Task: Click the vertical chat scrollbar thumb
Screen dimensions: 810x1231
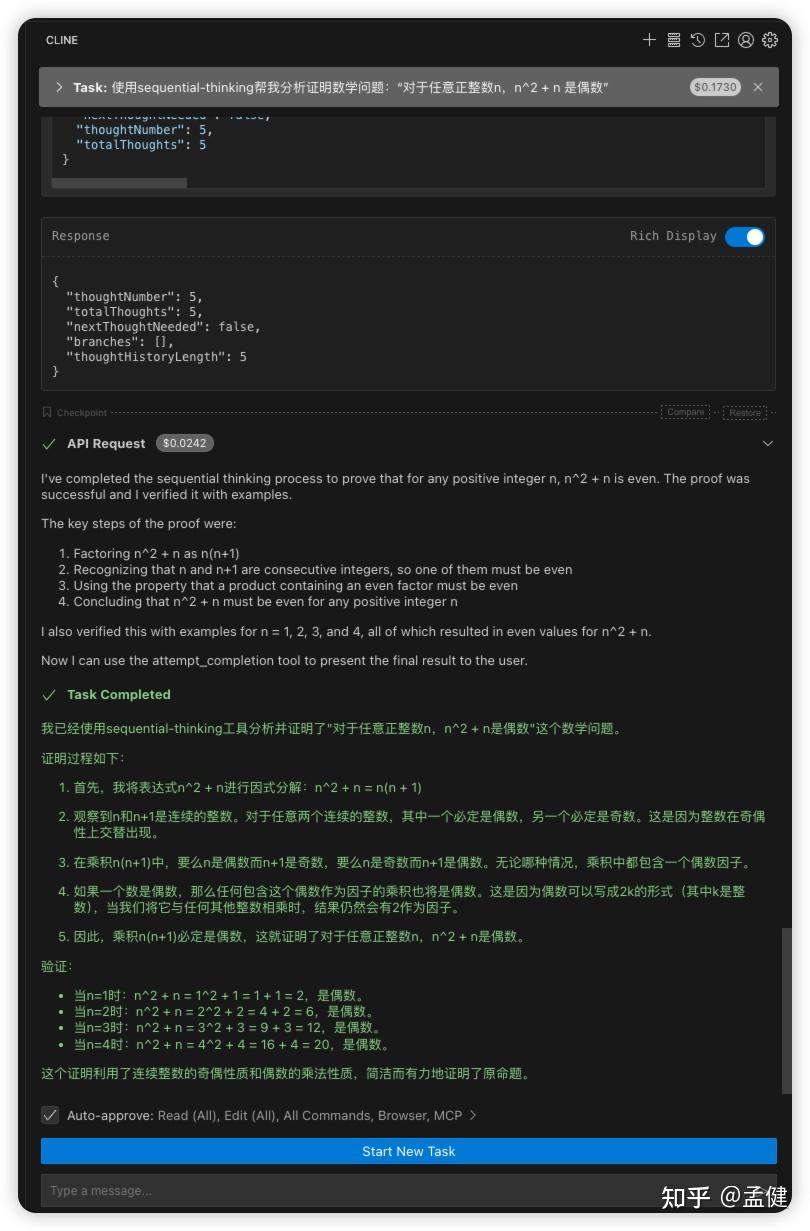Action: [787, 1011]
